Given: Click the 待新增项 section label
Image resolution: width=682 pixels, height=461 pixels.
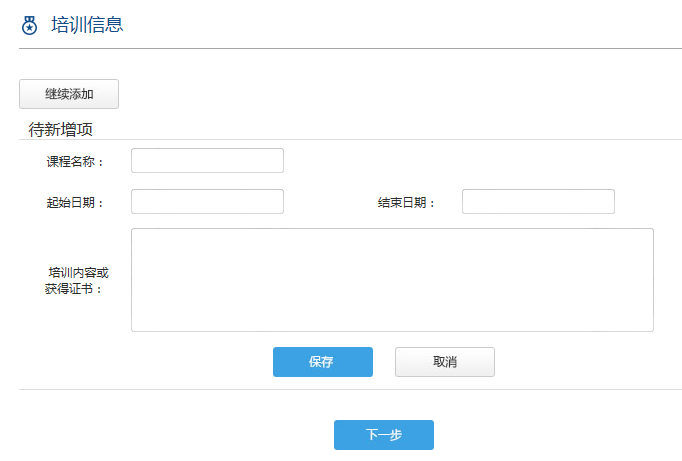Looking at the screenshot, I should point(60,130).
